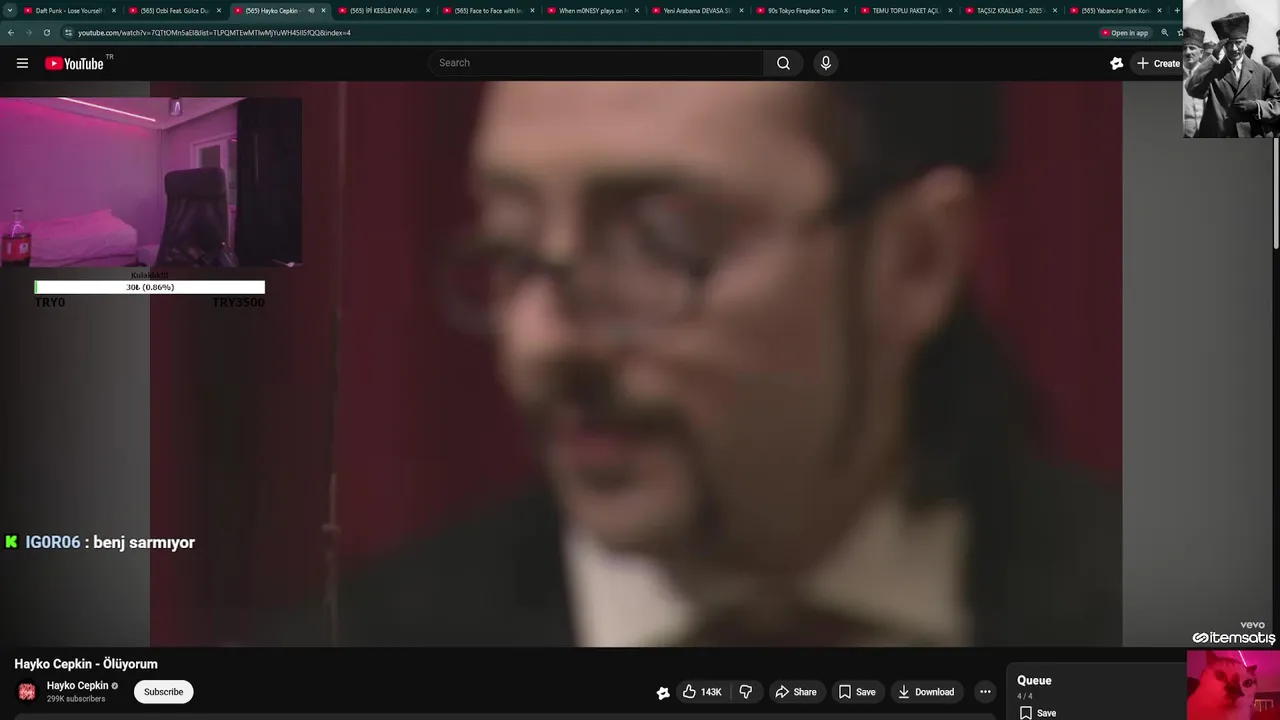The width and height of the screenshot is (1280, 720).
Task: Click the browser address bar URL
Action: click(214, 33)
